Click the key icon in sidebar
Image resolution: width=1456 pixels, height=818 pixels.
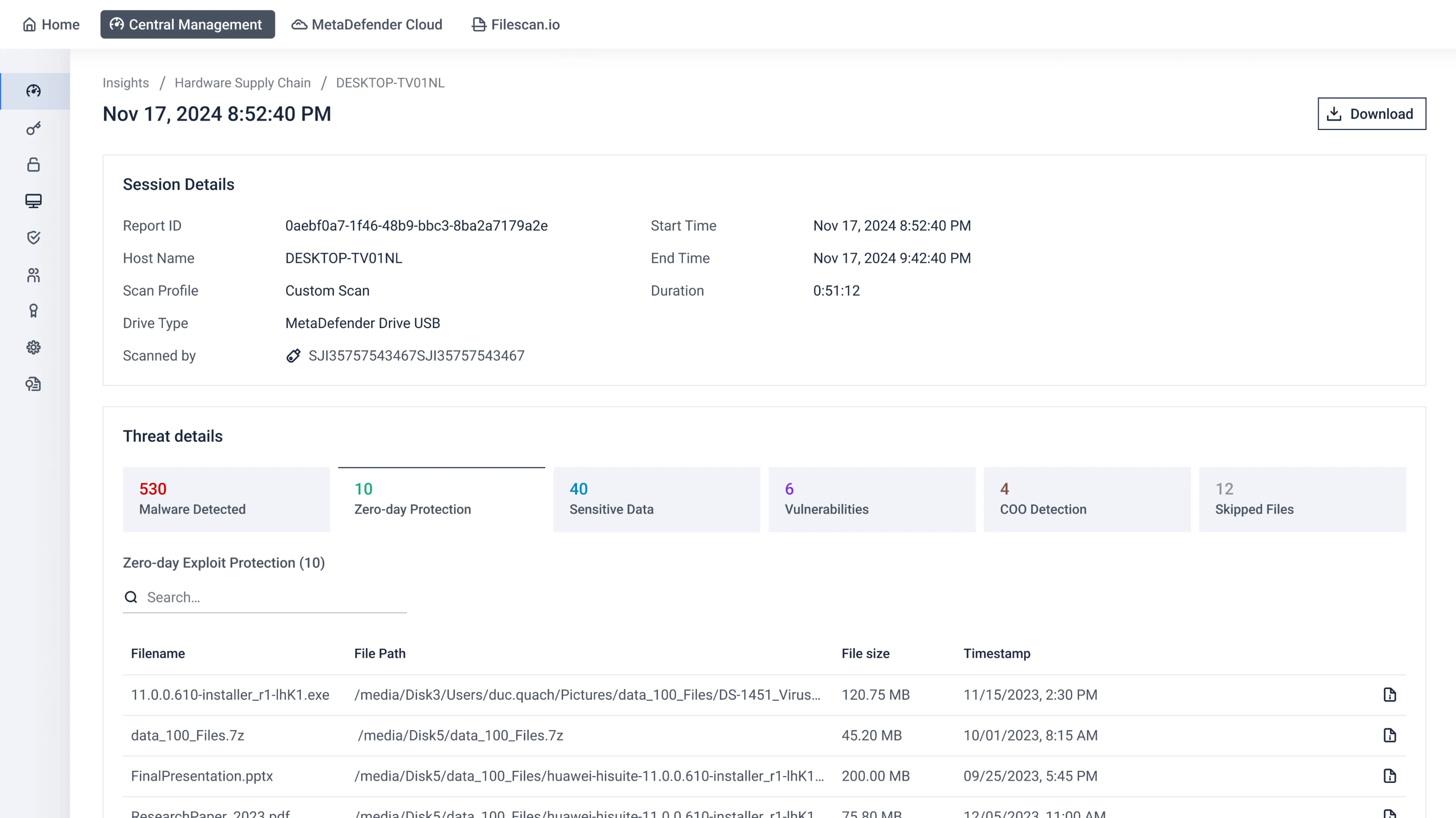point(33,128)
